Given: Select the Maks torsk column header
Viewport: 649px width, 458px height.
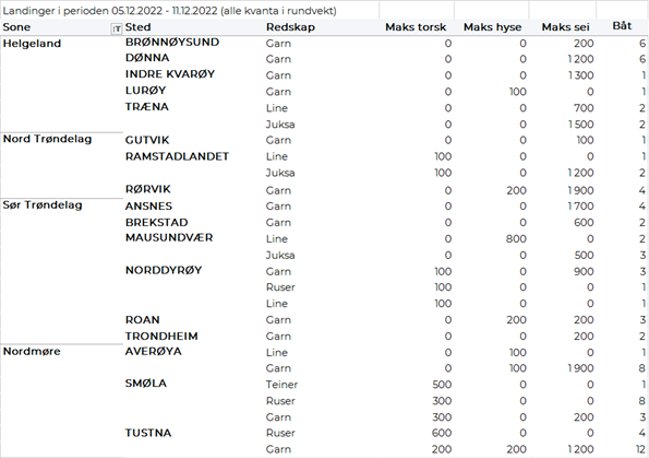Looking at the screenshot, I should [x=416, y=28].
